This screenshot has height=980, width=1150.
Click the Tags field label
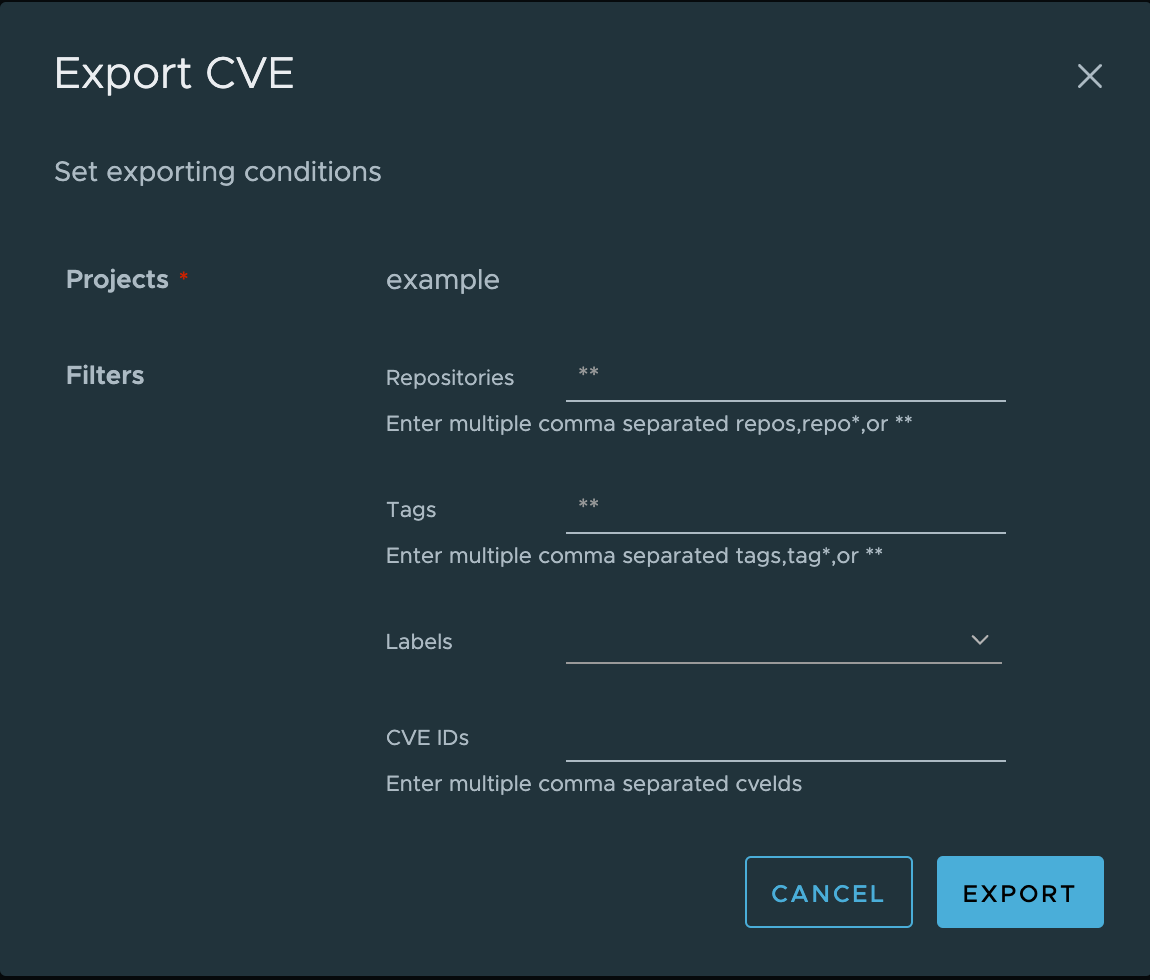(x=411, y=510)
